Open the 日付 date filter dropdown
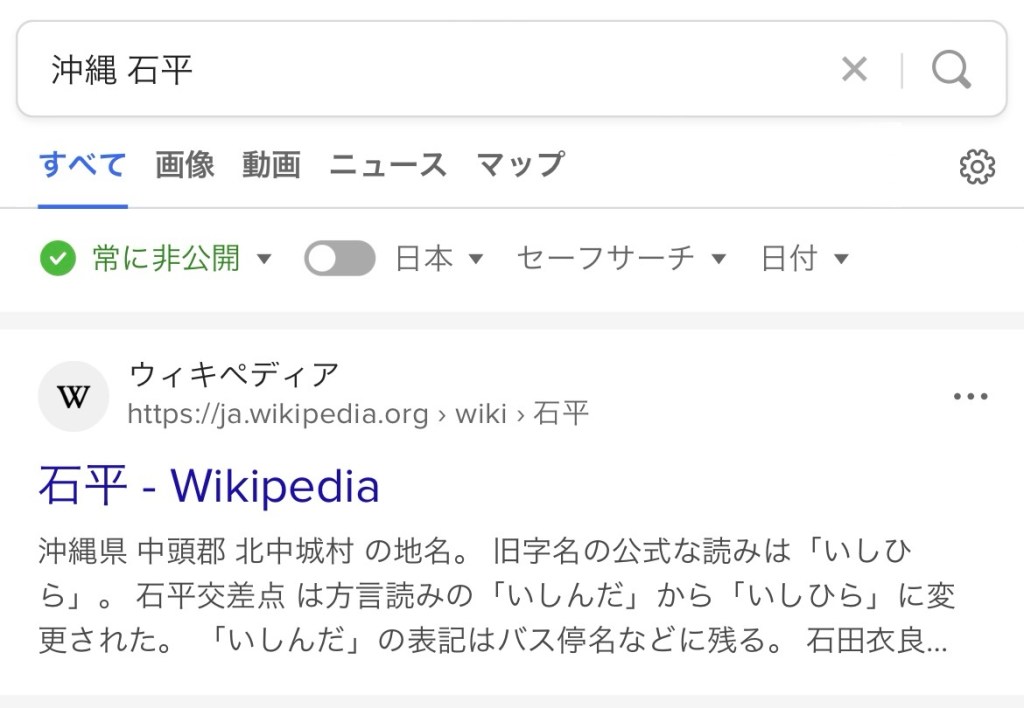 803,259
